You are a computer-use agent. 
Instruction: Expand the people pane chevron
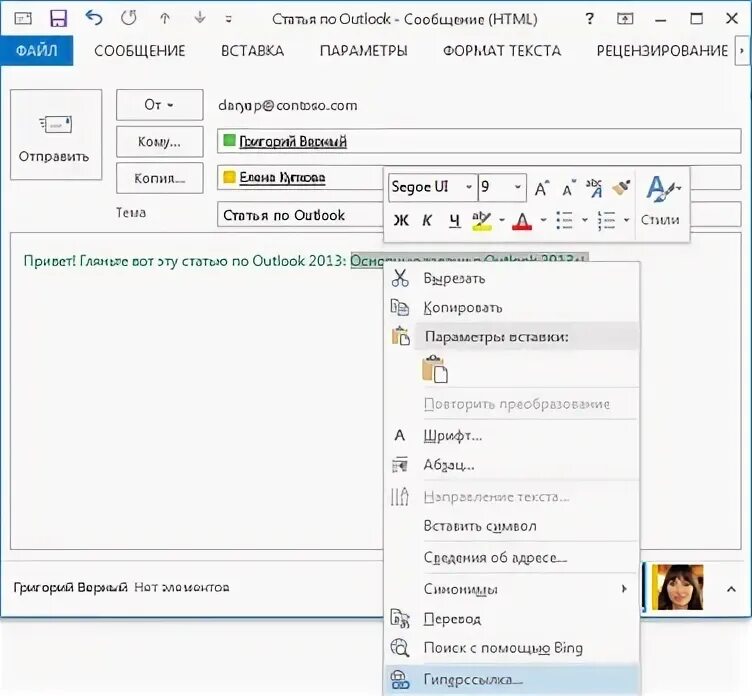(731, 589)
